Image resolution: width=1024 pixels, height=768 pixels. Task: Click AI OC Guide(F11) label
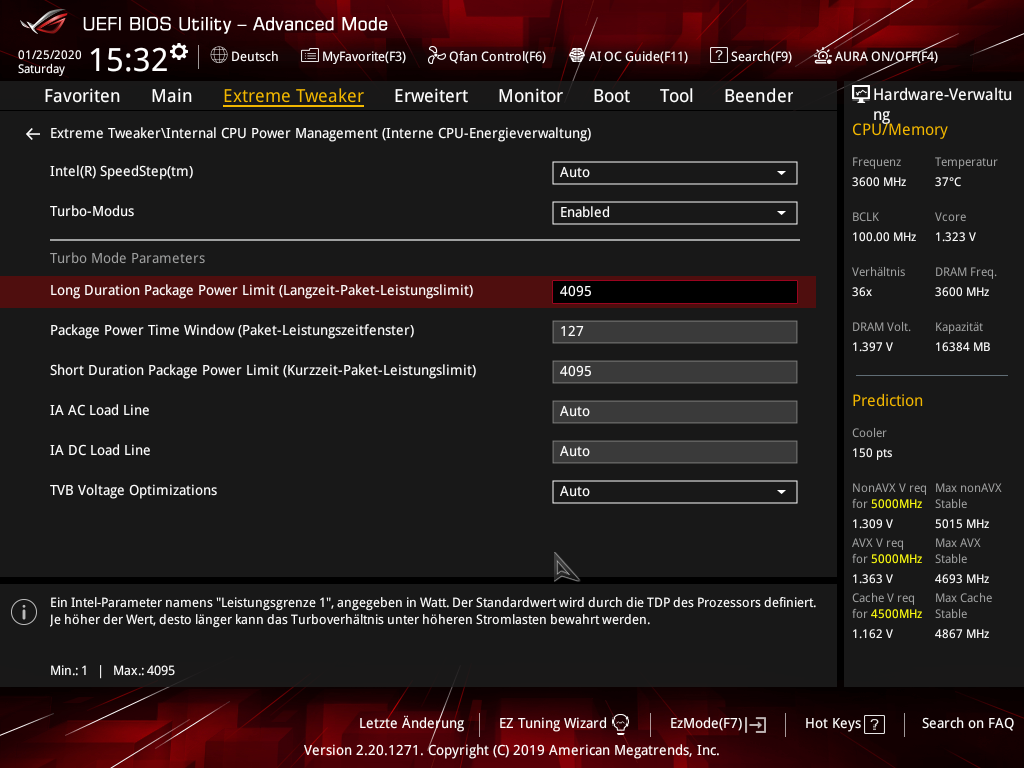click(638, 57)
